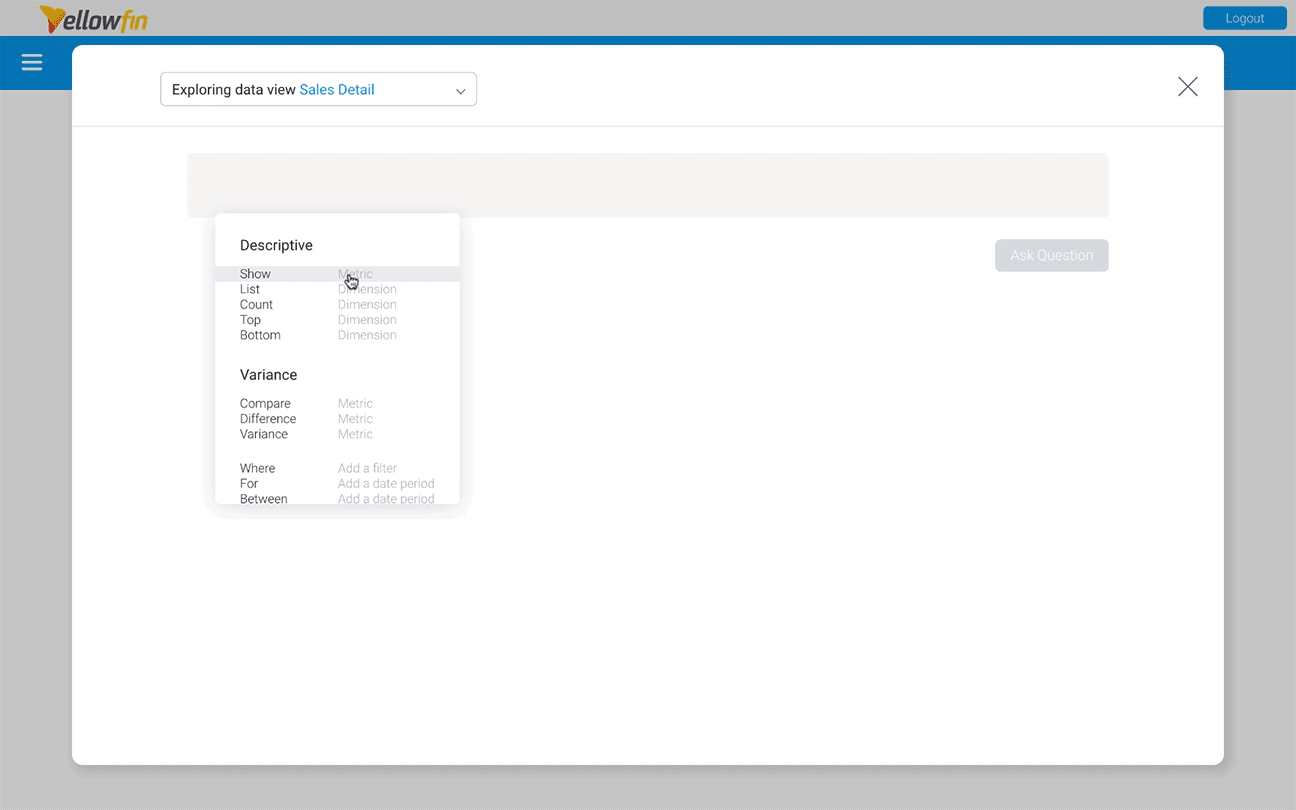The width and height of the screenshot is (1296, 810).
Task: Select For to add date period
Action: (x=249, y=484)
